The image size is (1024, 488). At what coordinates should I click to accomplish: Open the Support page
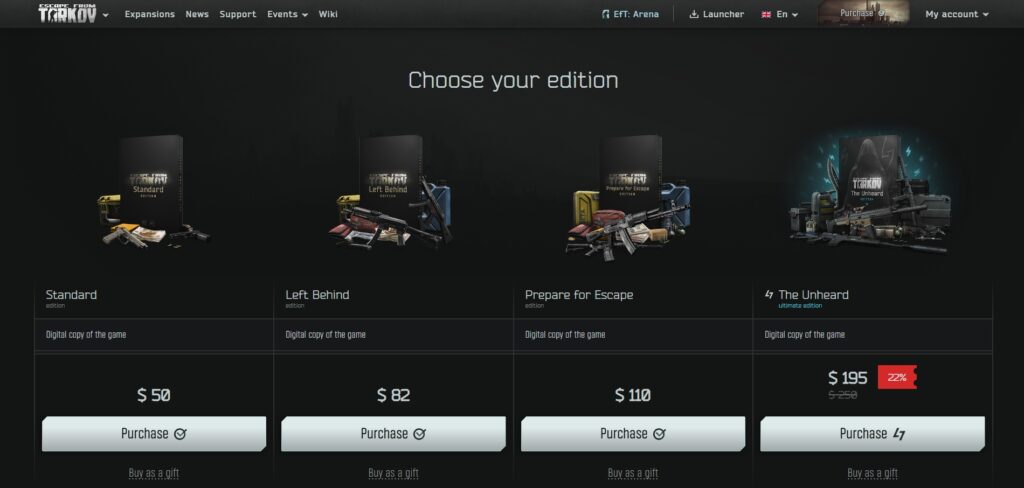point(238,14)
